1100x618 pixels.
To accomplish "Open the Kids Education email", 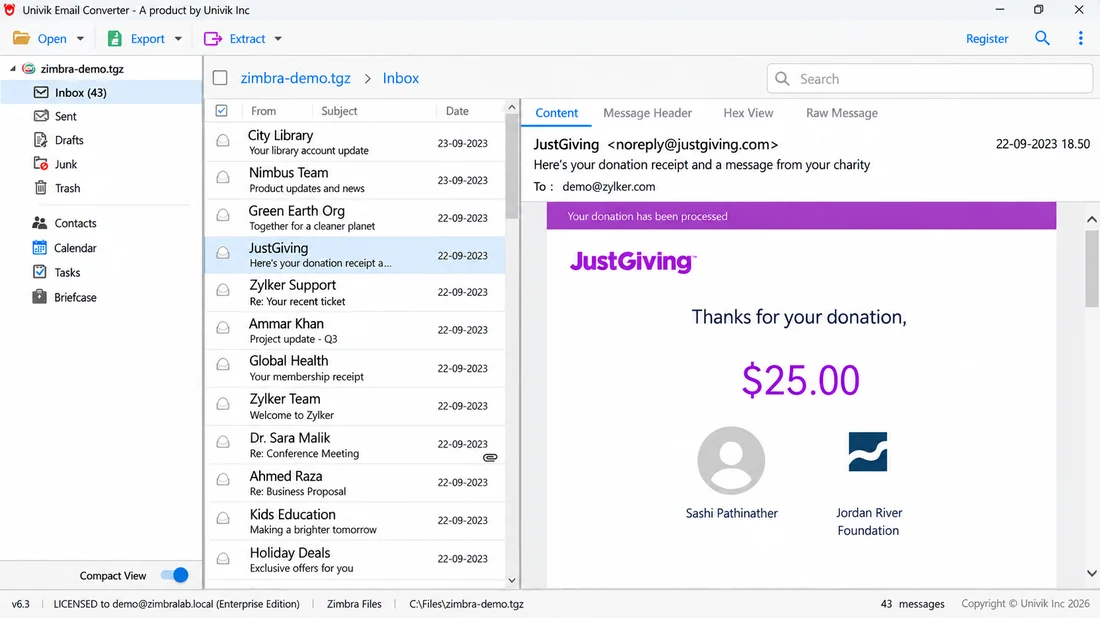I will [355, 521].
